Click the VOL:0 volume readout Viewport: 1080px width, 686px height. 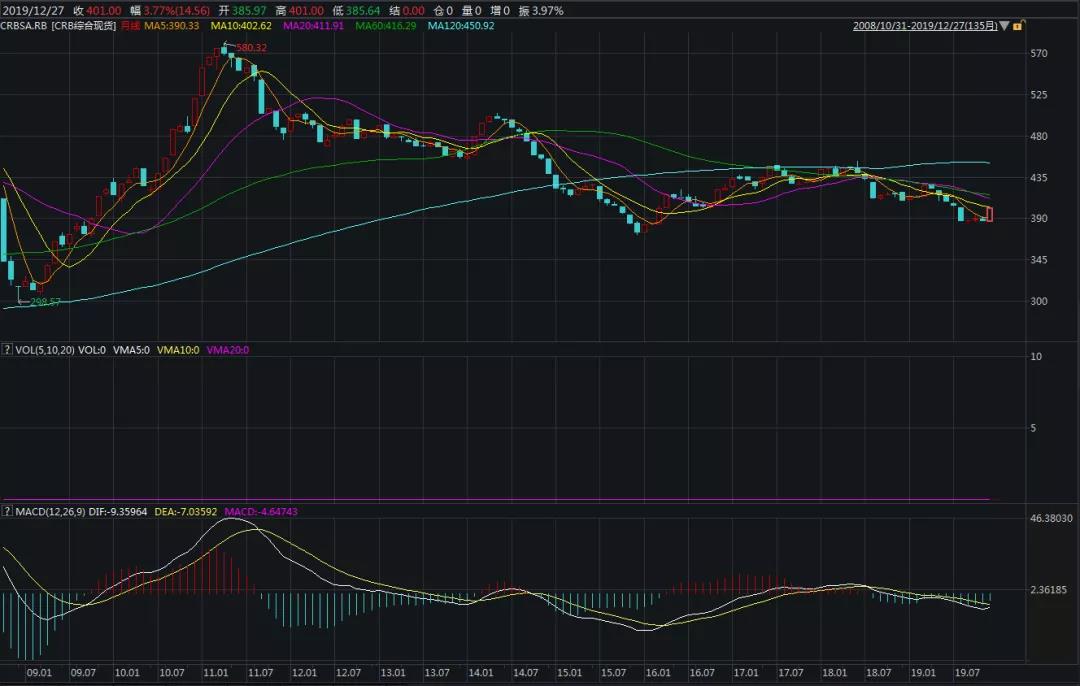click(x=92, y=350)
